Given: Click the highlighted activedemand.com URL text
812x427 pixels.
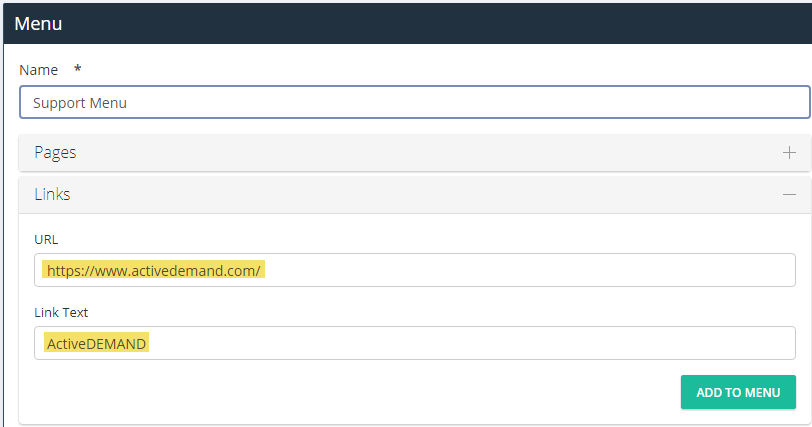Looking at the screenshot, I should (154, 270).
